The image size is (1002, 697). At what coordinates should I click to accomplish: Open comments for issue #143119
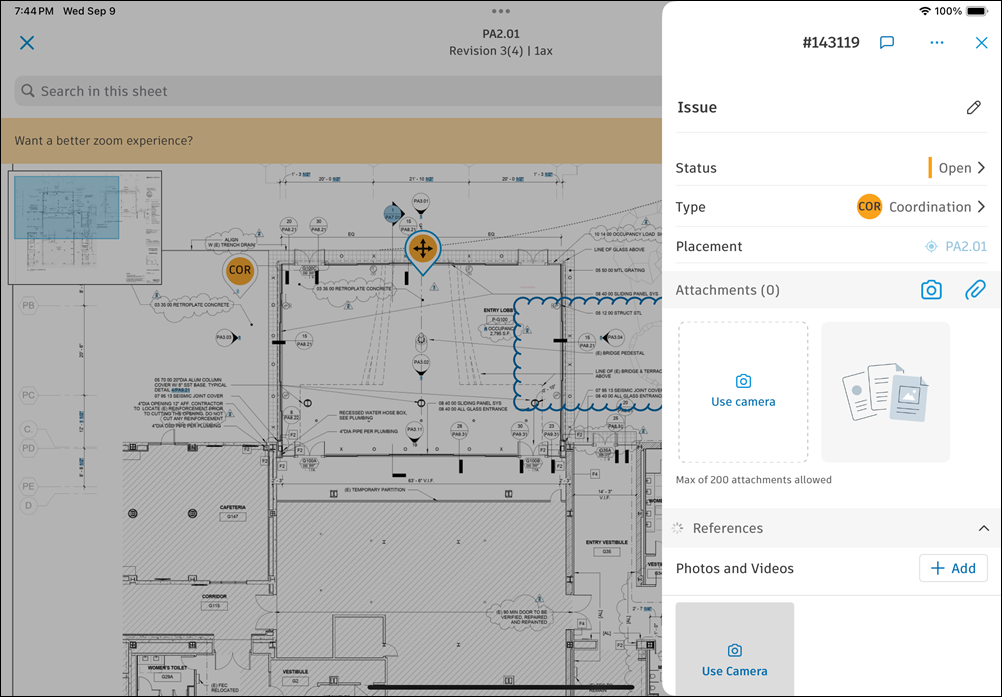tap(886, 43)
